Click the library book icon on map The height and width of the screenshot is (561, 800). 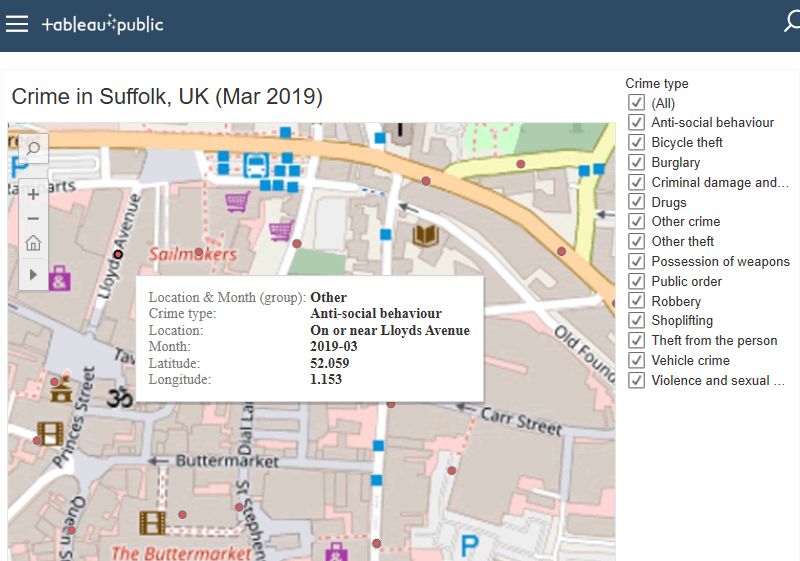coord(425,236)
